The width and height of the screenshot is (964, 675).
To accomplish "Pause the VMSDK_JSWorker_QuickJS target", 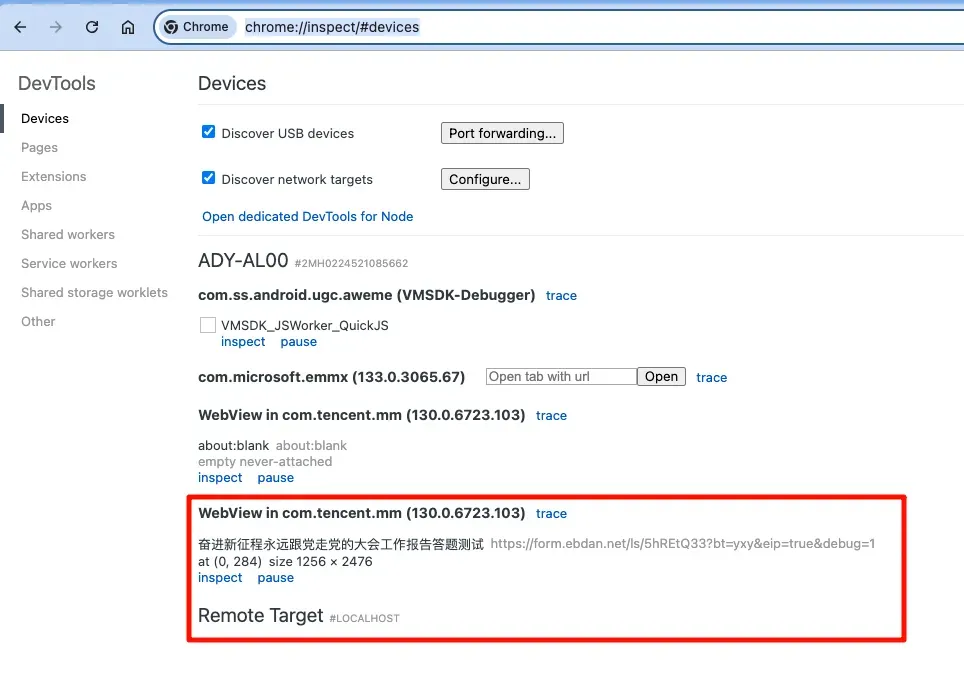I will pos(299,342).
